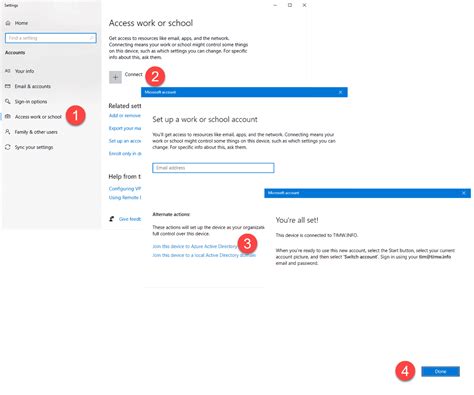
Task: Click the Find a setting search box
Action: pos(51,38)
